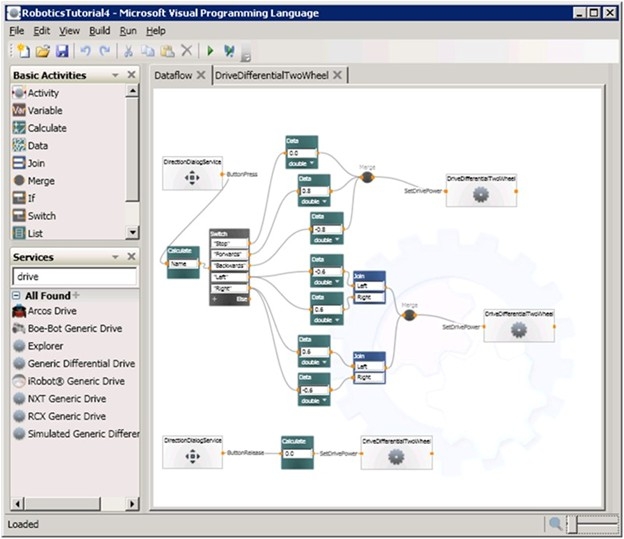This screenshot has height=539, width=624.
Task: Click the Undo arrow icon
Action: (x=86, y=51)
